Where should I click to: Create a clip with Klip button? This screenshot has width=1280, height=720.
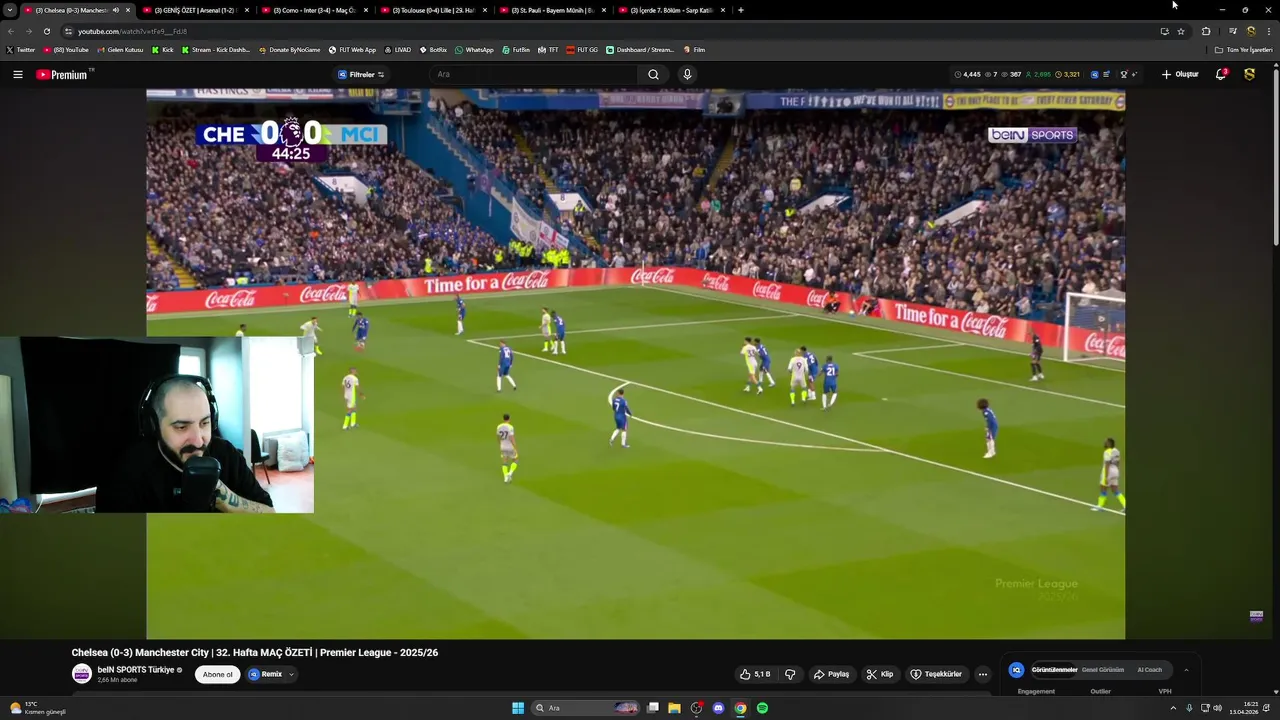pos(880,674)
